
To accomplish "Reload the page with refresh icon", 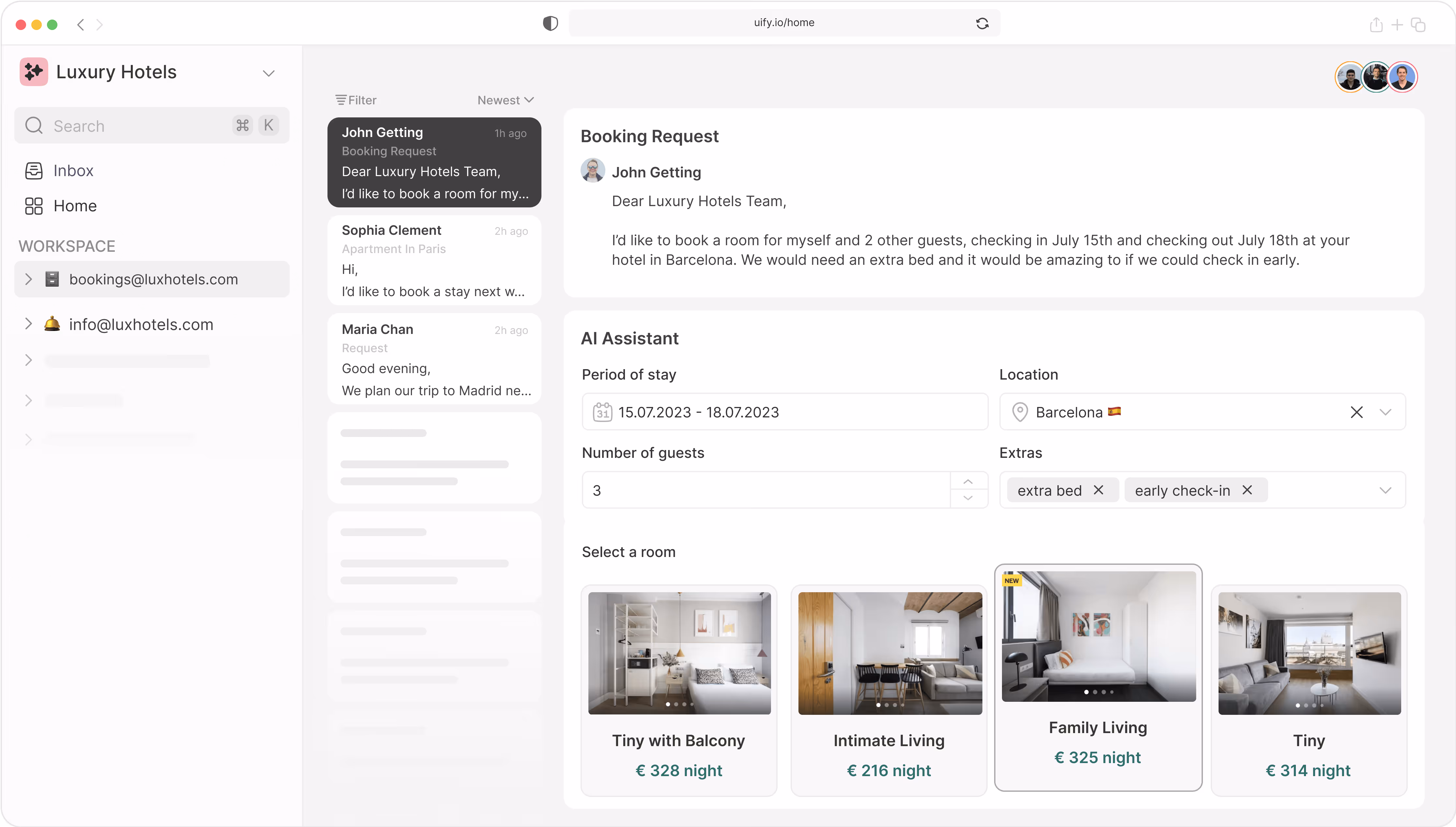I will point(982,23).
